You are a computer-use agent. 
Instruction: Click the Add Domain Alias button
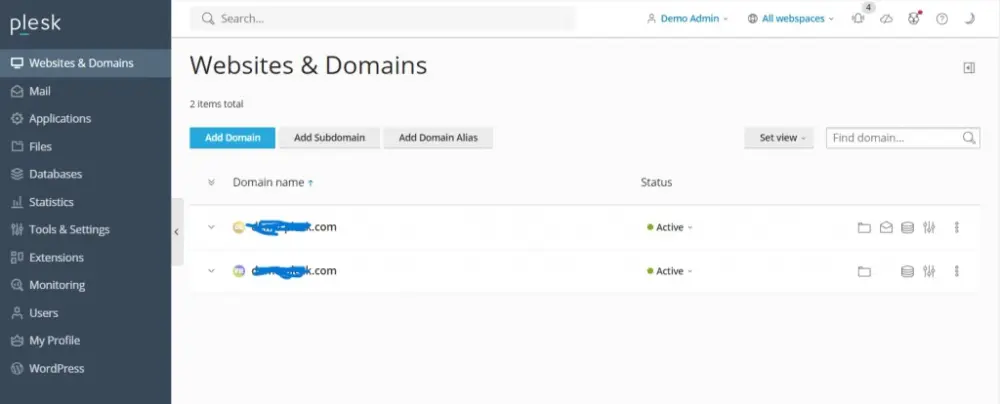pos(438,138)
